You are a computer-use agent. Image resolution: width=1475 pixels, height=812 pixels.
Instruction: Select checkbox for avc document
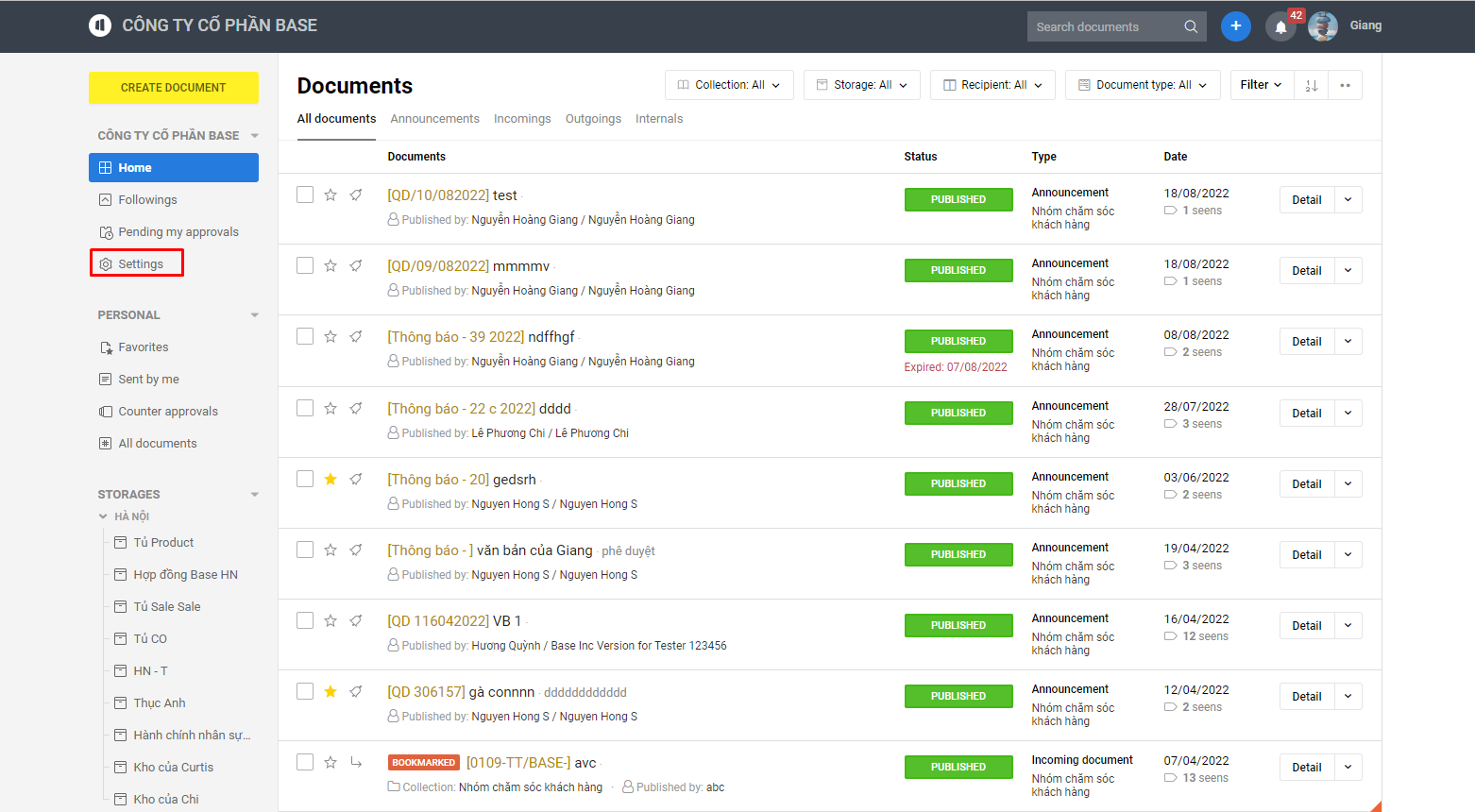coord(305,762)
